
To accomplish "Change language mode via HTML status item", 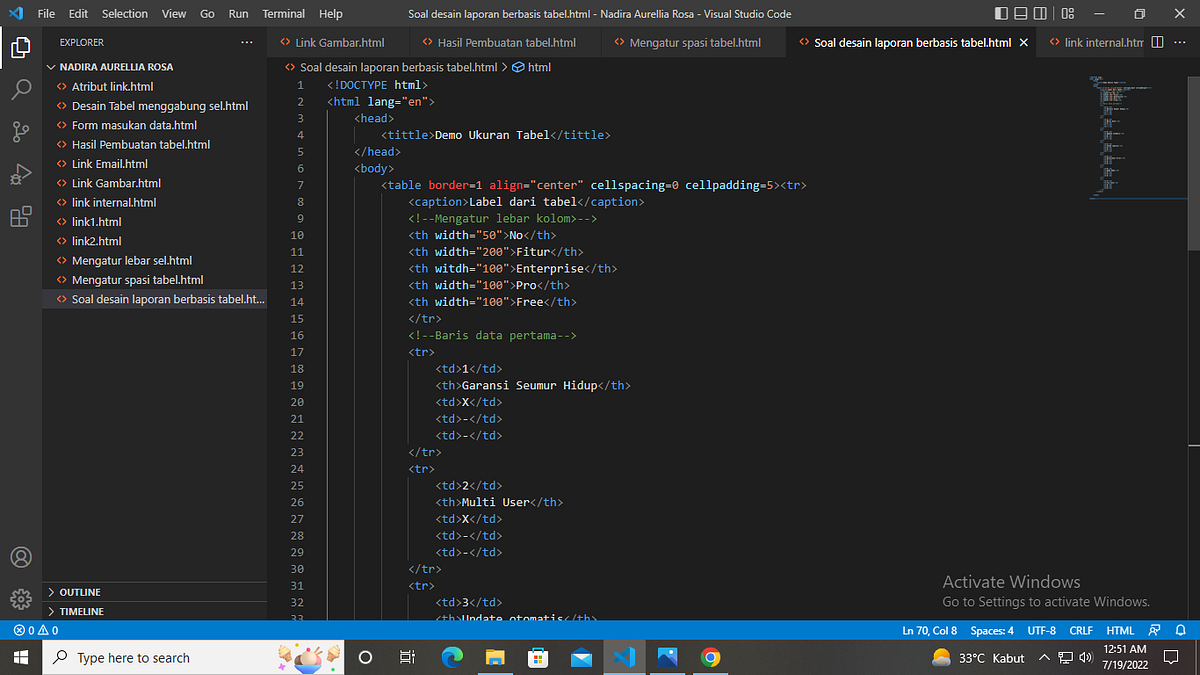I will [x=1120, y=630].
